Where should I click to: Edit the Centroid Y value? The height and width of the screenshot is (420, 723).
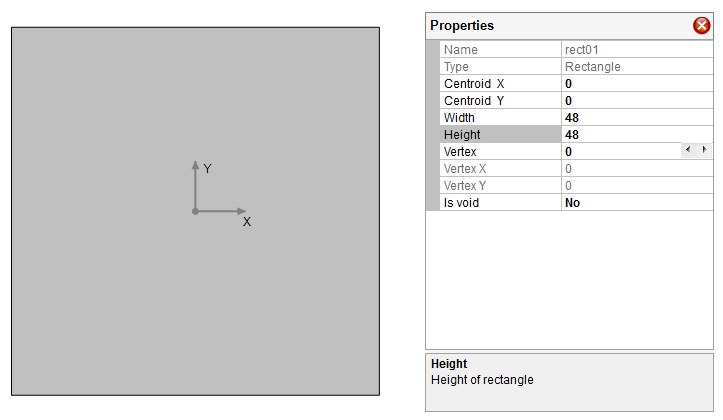[637, 101]
